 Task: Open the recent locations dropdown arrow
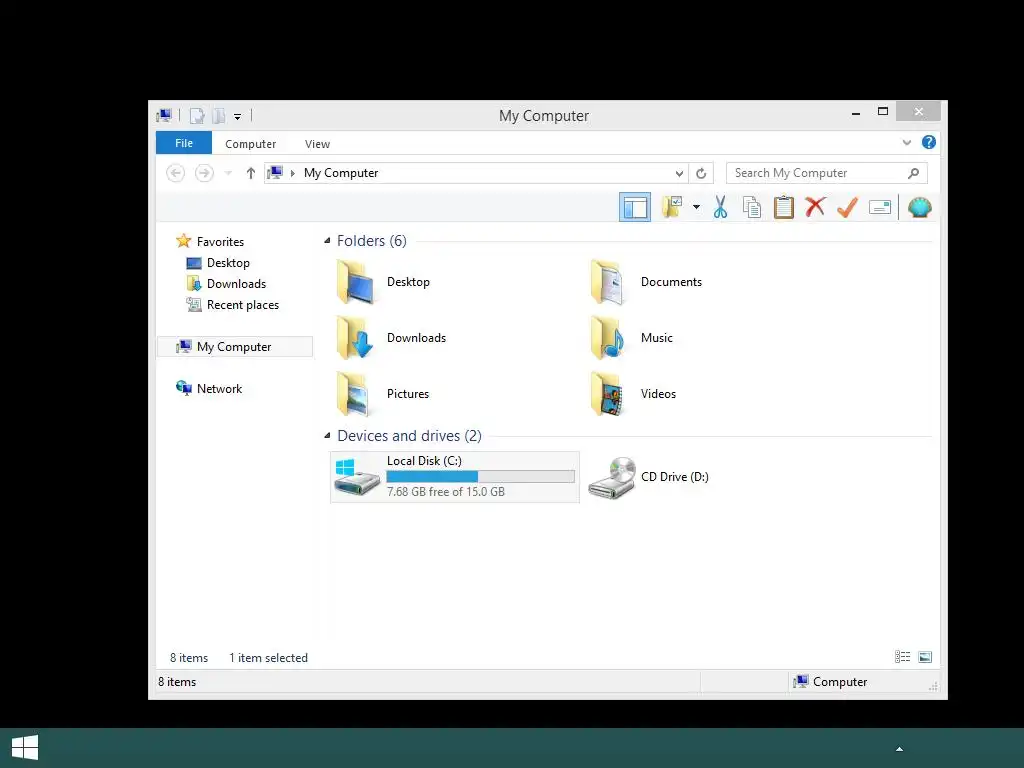(x=228, y=173)
